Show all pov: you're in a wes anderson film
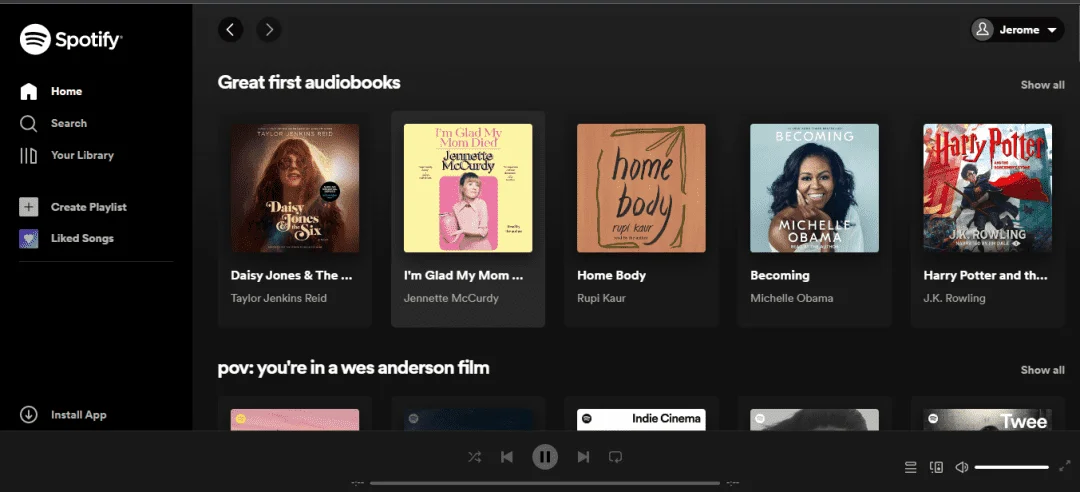Viewport: 1080px width, 492px height. click(x=1042, y=370)
